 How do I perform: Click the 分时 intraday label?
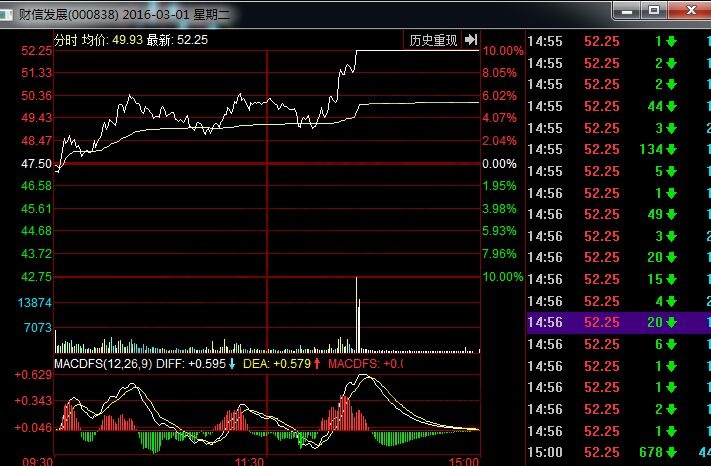click(64, 40)
